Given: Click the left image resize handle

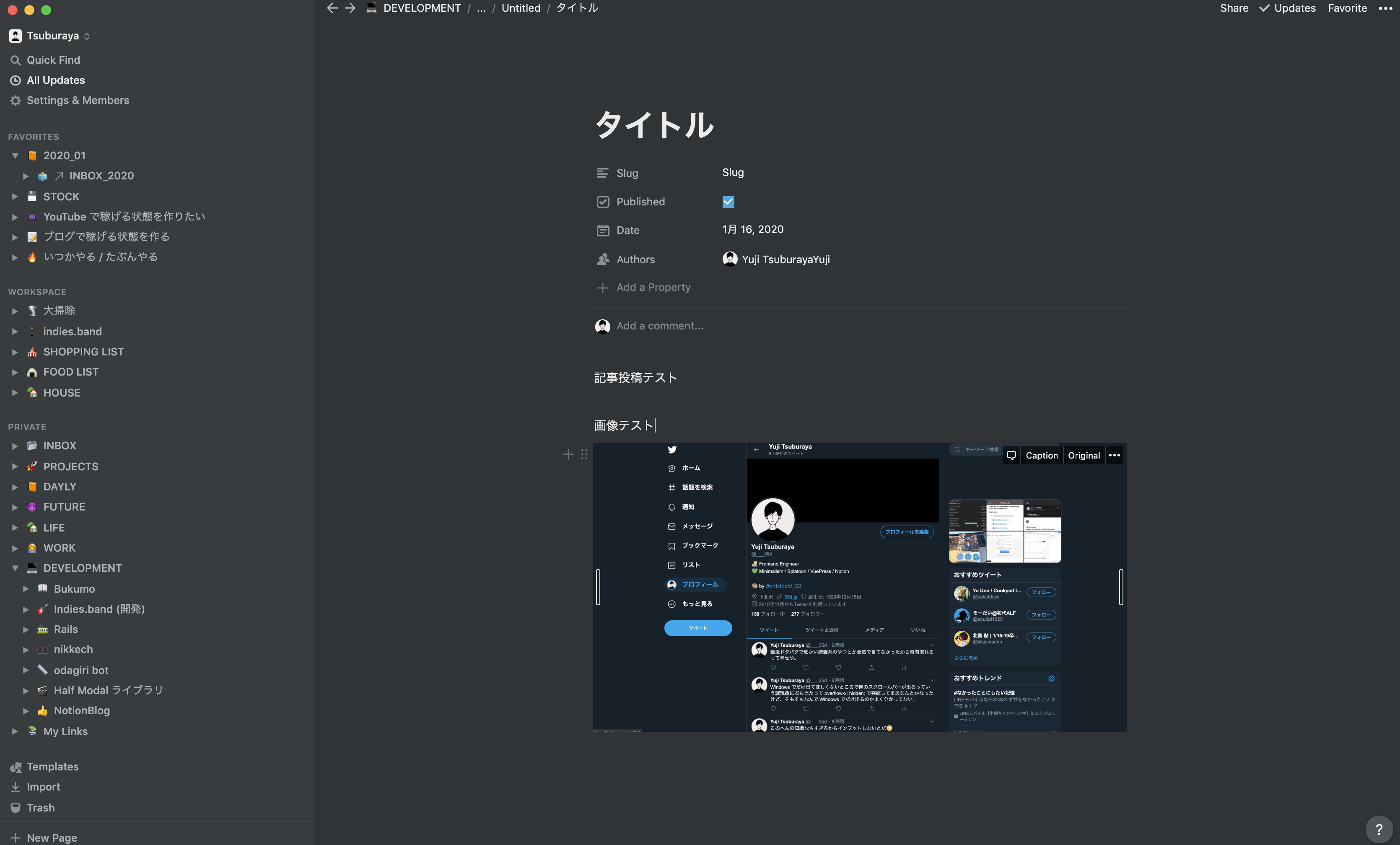Looking at the screenshot, I should (598, 587).
